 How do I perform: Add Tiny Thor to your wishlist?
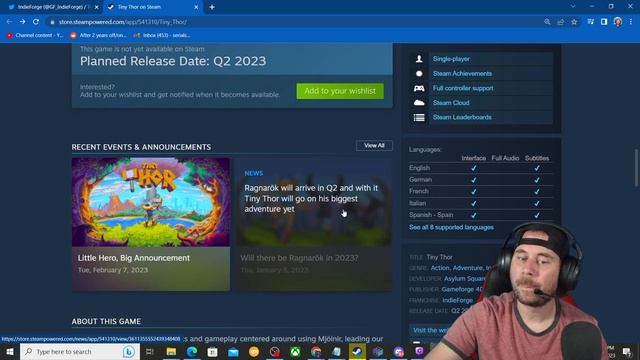340,91
